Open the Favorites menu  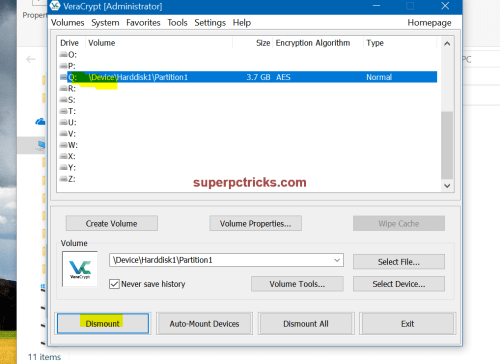pos(143,23)
